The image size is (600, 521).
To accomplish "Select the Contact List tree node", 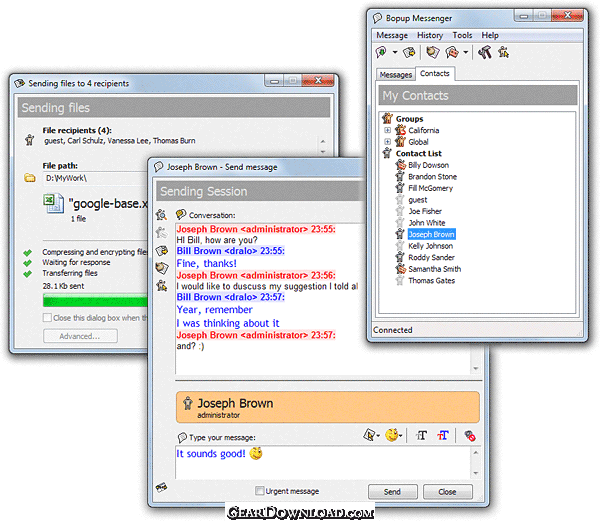I will [419, 154].
